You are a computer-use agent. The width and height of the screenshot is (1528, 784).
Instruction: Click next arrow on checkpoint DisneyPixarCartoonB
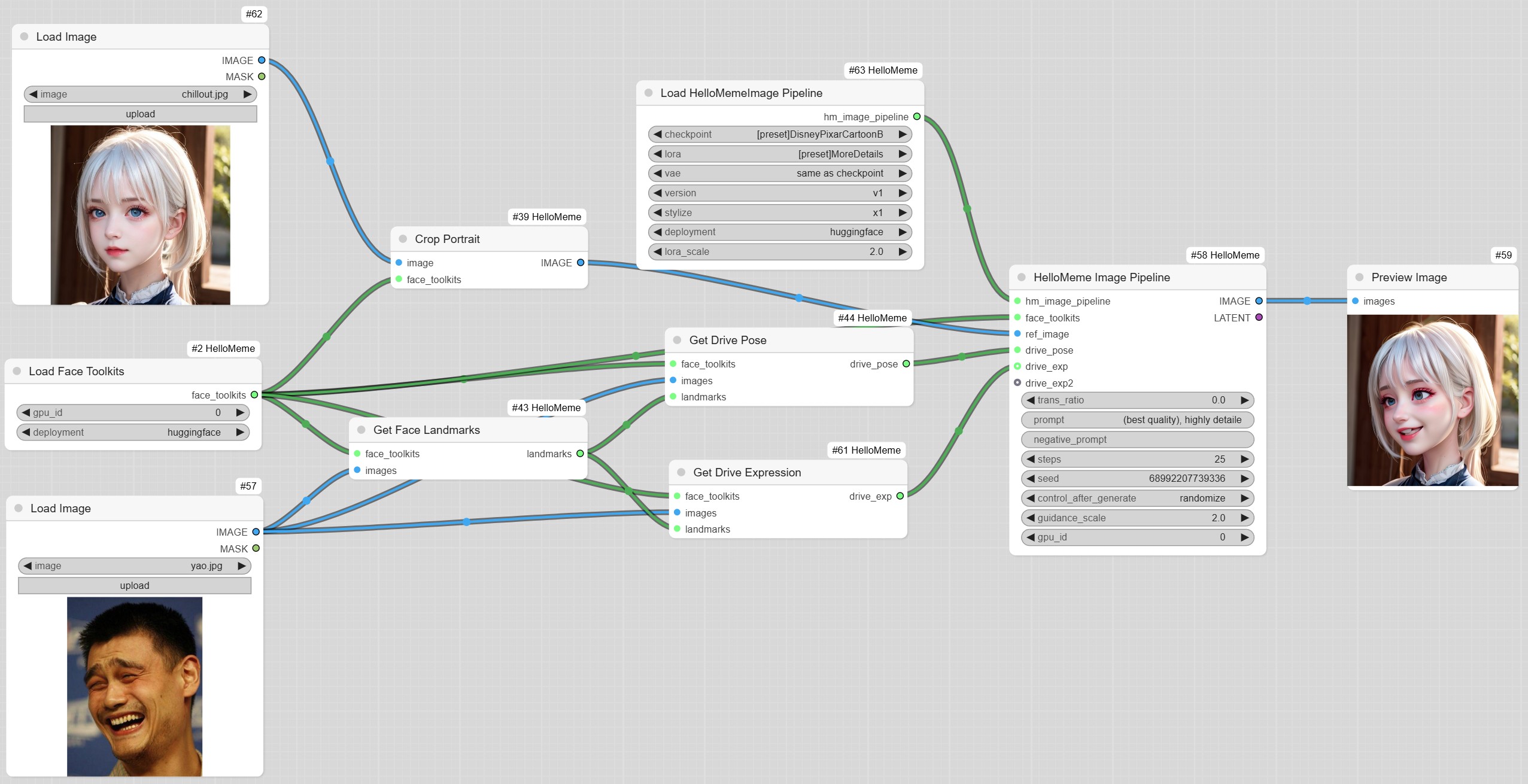[x=903, y=134]
